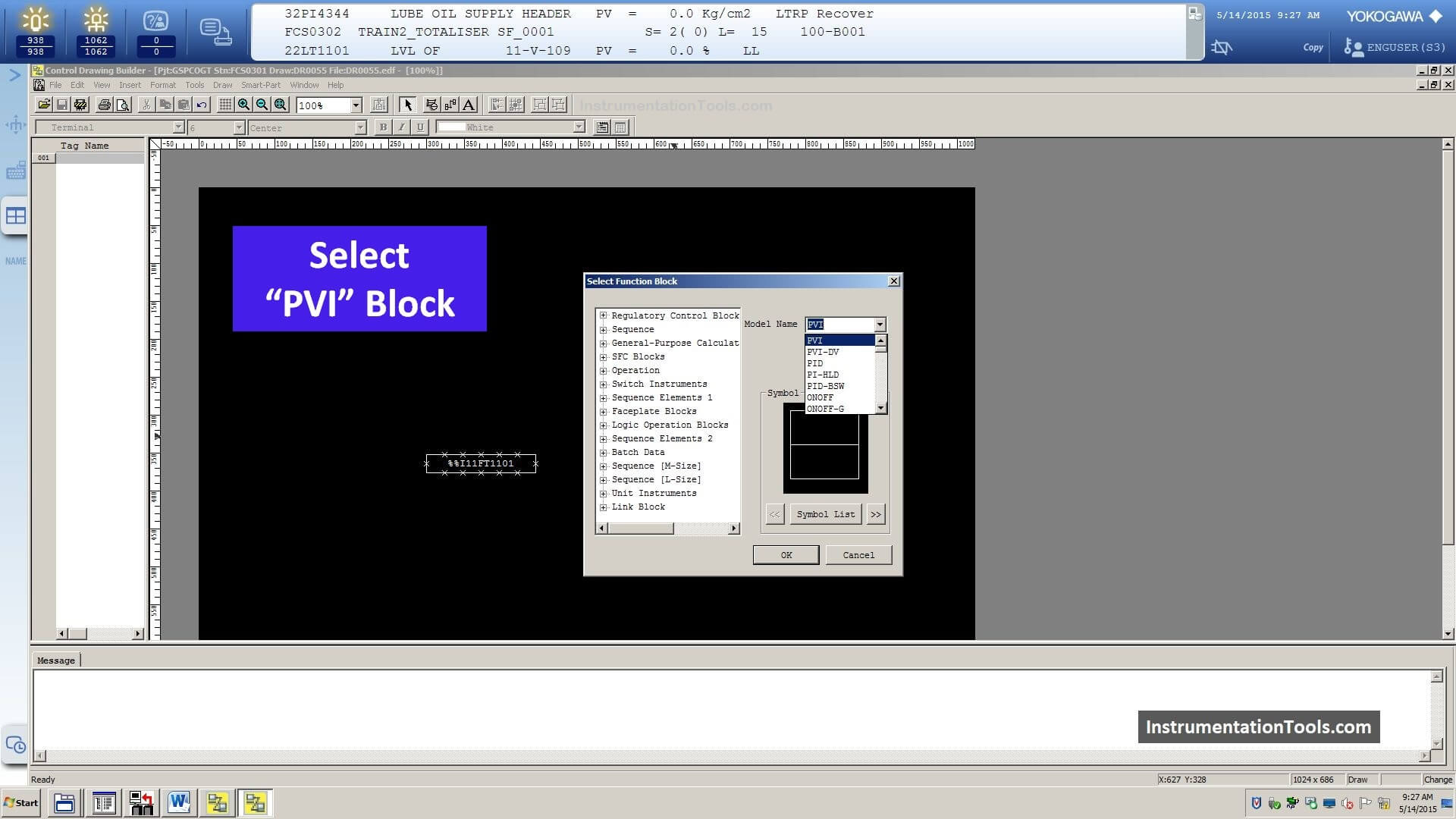Image resolution: width=1456 pixels, height=819 pixels.
Task: Expand the Switch Instruments node
Action: (x=604, y=384)
